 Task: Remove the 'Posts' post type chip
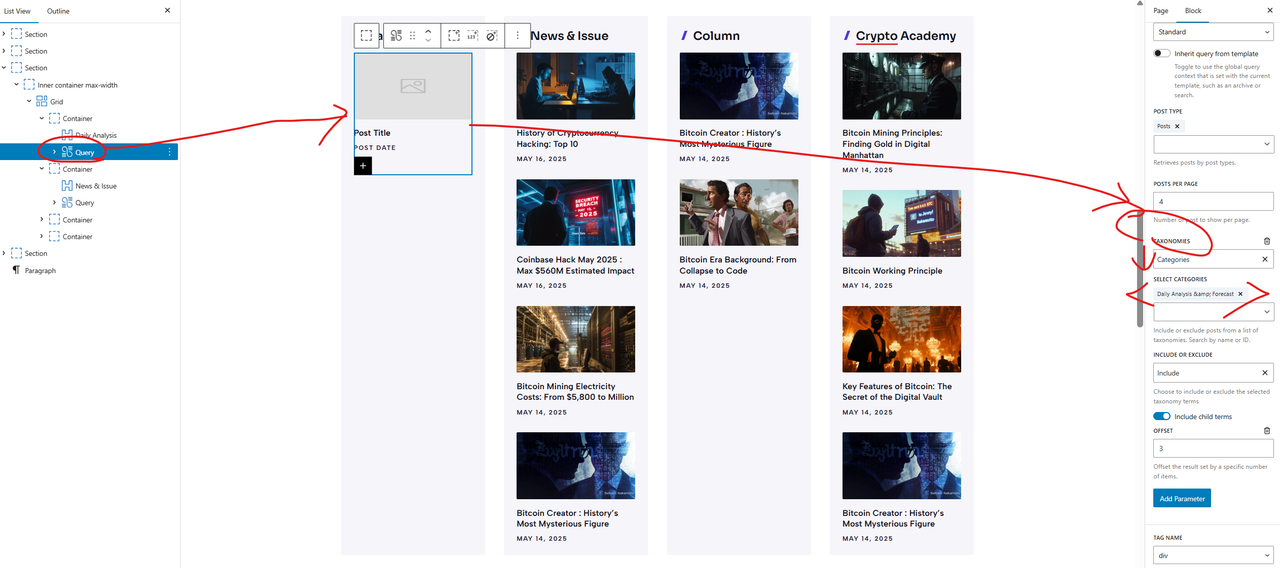[1177, 126]
